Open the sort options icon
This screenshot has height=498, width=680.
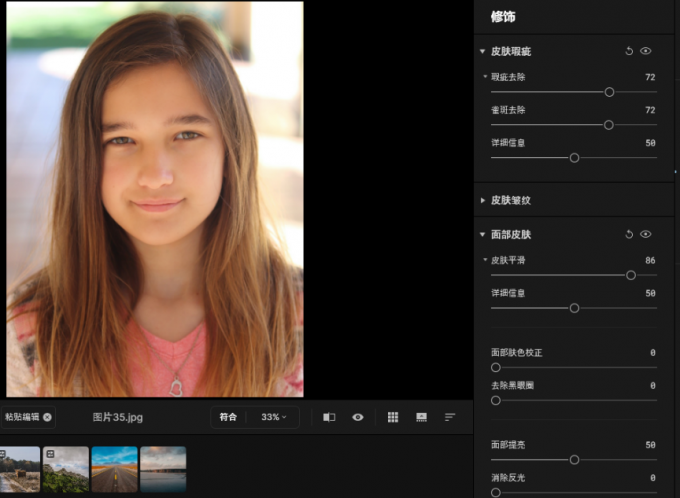[x=450, y=417]
